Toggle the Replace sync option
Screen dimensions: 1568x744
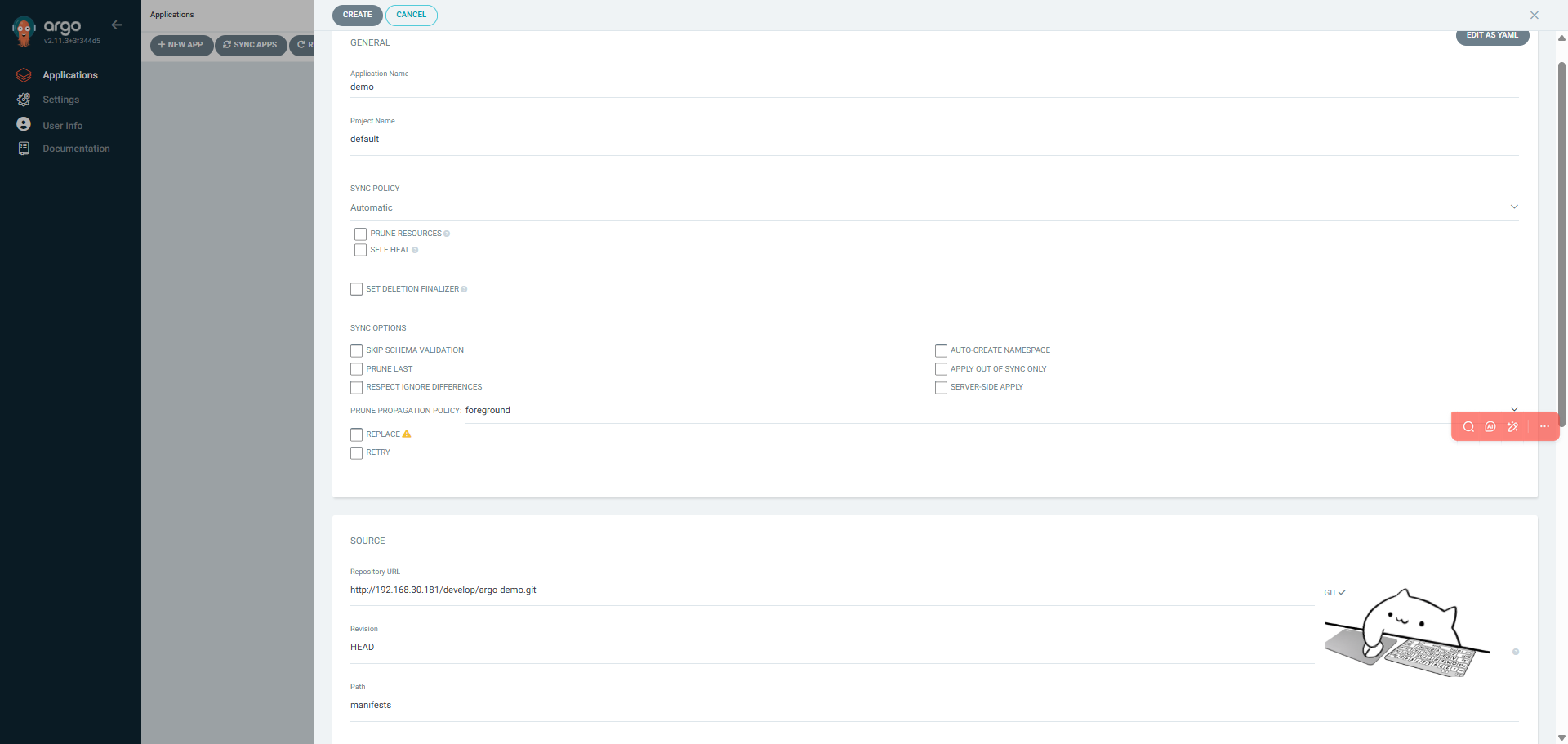(x=356, y=434)
